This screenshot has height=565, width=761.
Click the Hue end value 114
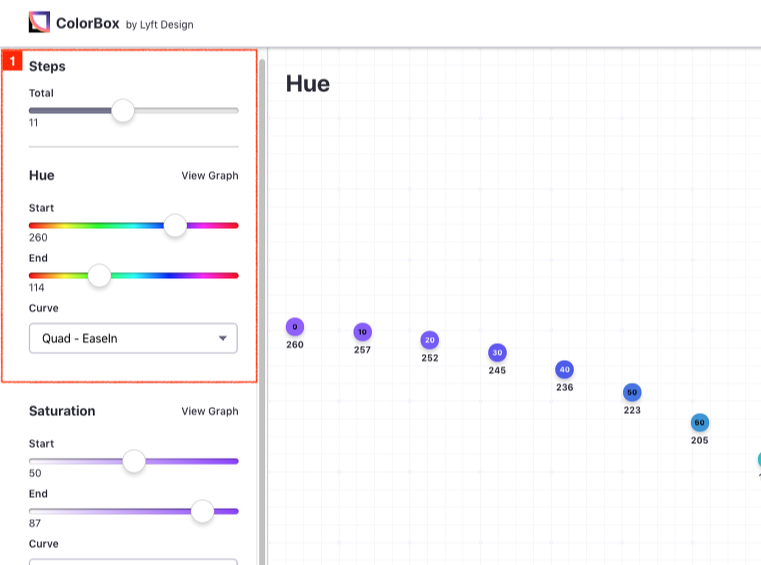[x=36, y=288]
